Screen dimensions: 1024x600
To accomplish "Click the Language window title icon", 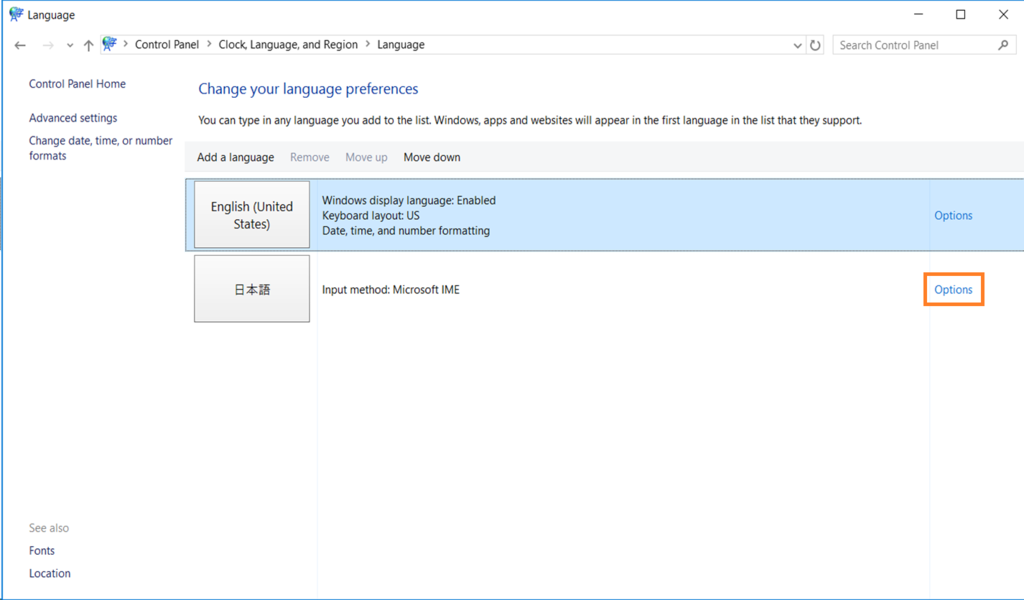I will coord(16,14).
